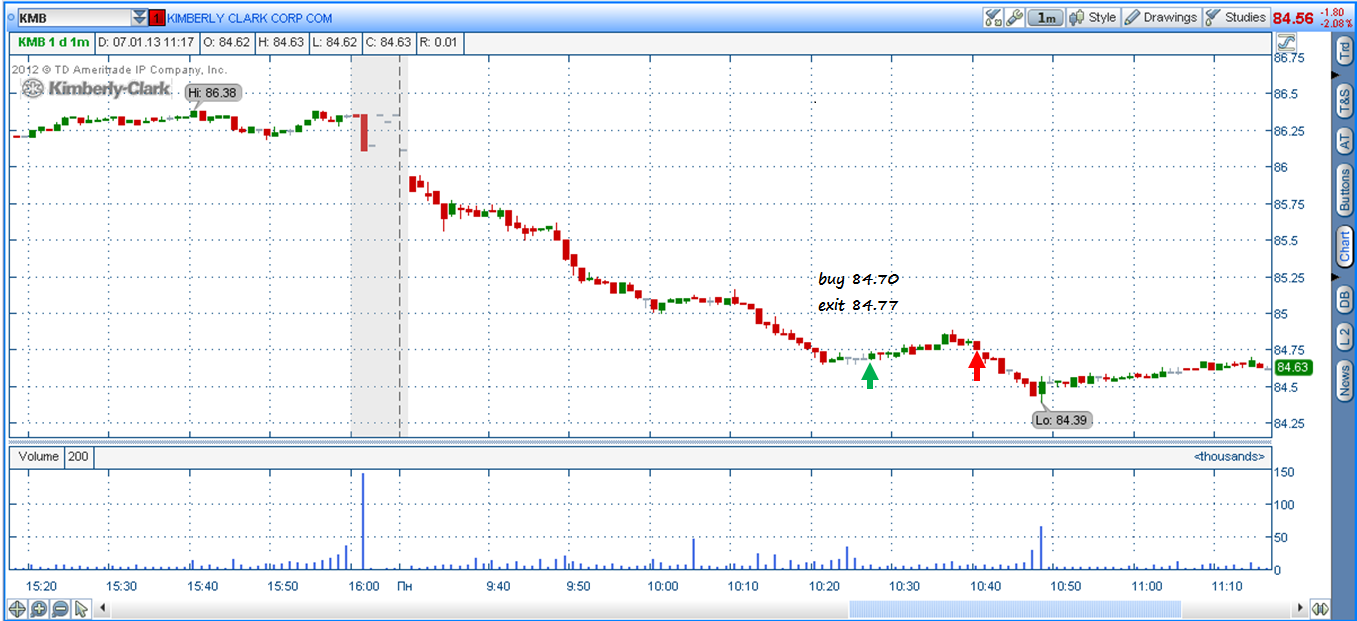
Task: Click the Hi: 86.38 price bubble
Action: click(x=213, y=92)
